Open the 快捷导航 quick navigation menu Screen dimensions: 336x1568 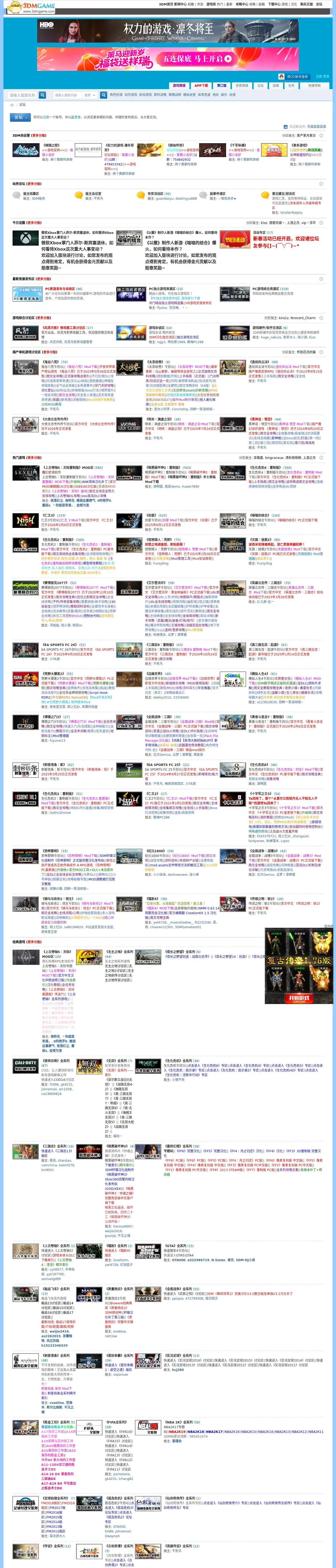(314, 86)
